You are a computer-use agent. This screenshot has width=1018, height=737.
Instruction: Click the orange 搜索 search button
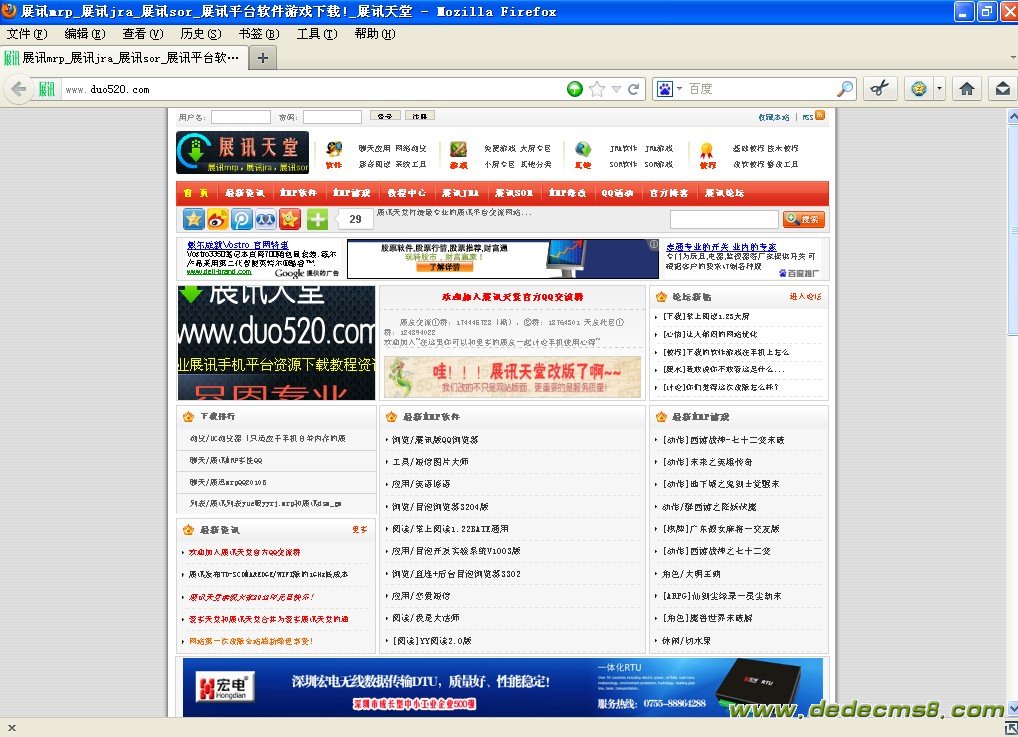804,219
